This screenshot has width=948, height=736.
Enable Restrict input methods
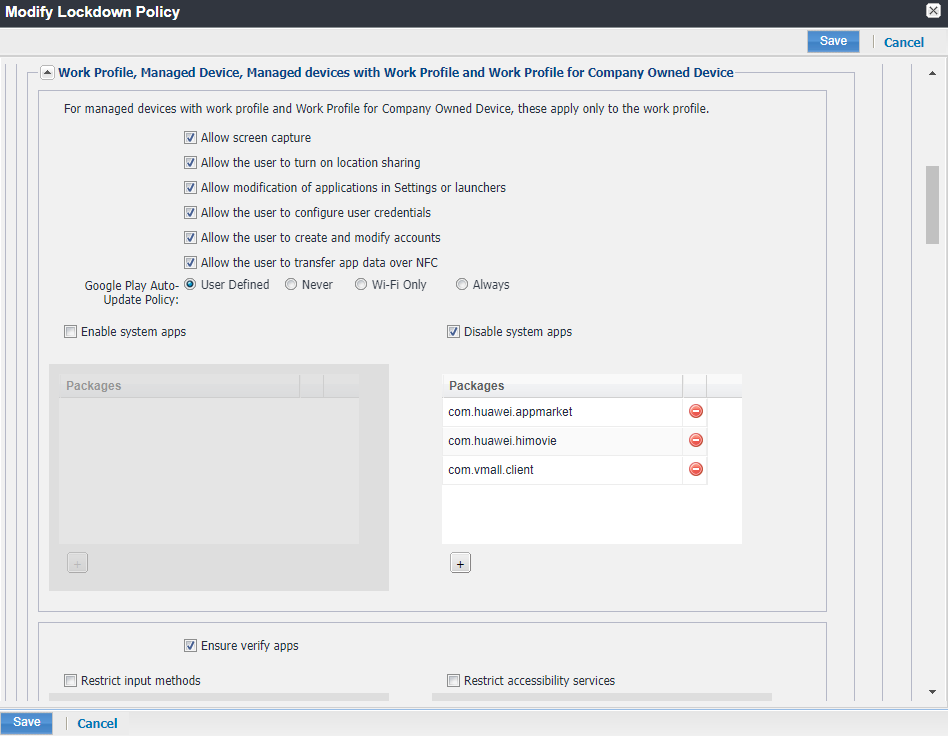70,680
